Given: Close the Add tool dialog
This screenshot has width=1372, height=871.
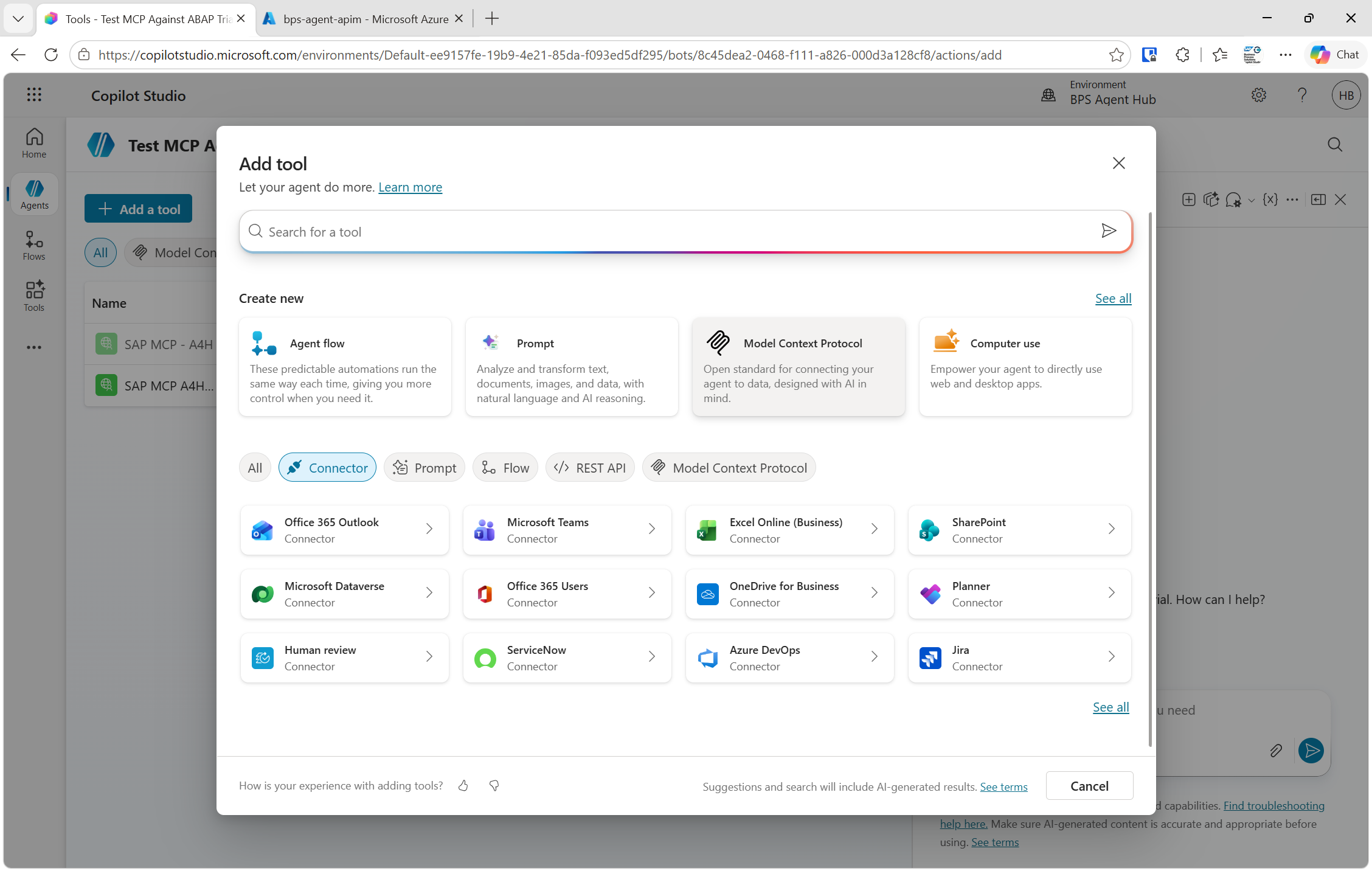Looking at the screenshot, I should 1118,163.
